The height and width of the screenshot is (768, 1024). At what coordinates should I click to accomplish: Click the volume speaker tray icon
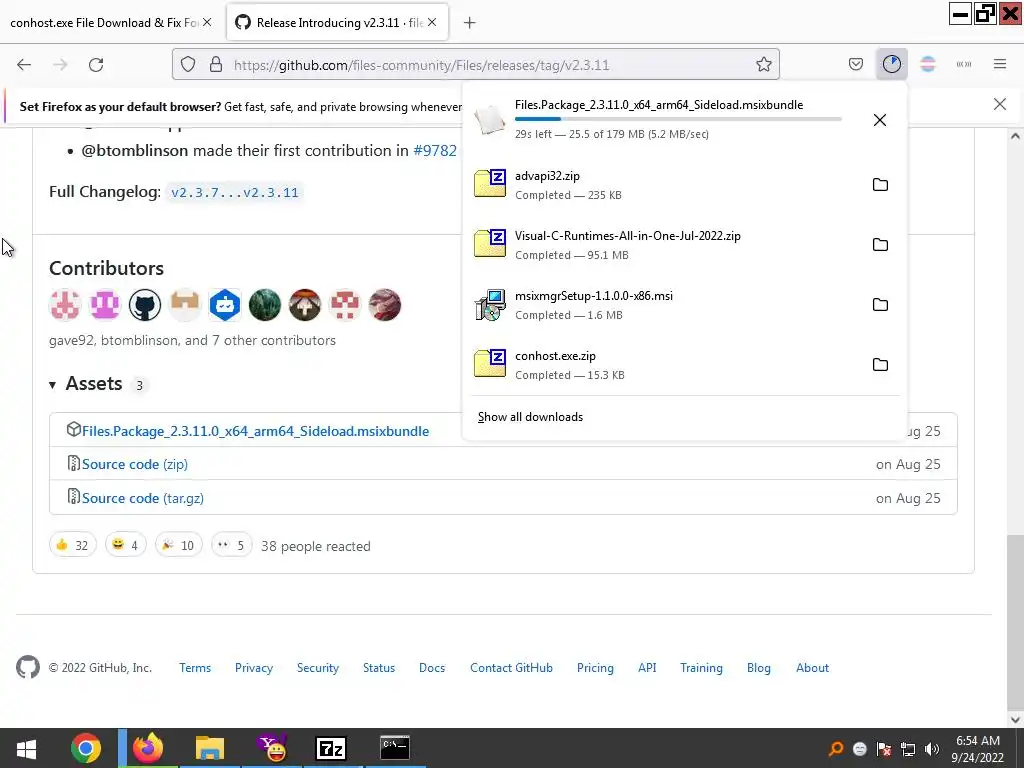pyautogui.click(x=932, y=749)
